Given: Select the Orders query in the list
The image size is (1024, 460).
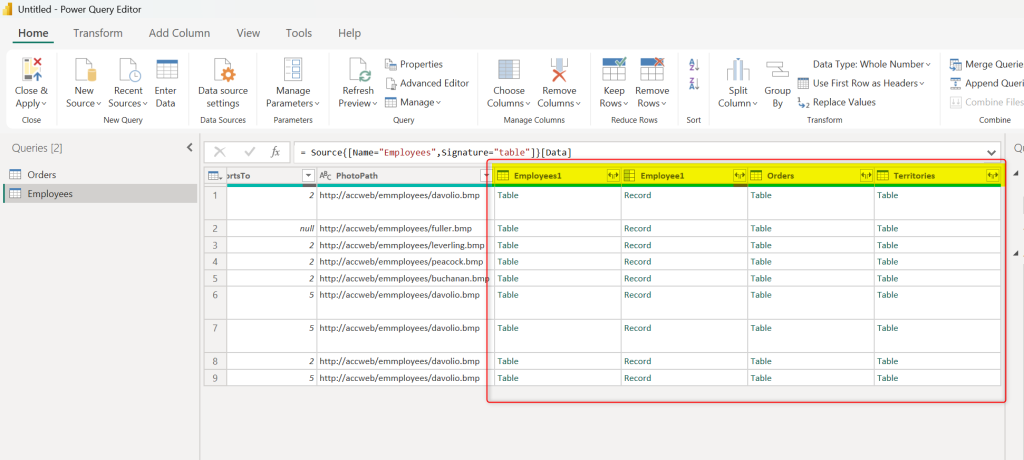Looking at the screenshot, I should (x=41, y=174).
